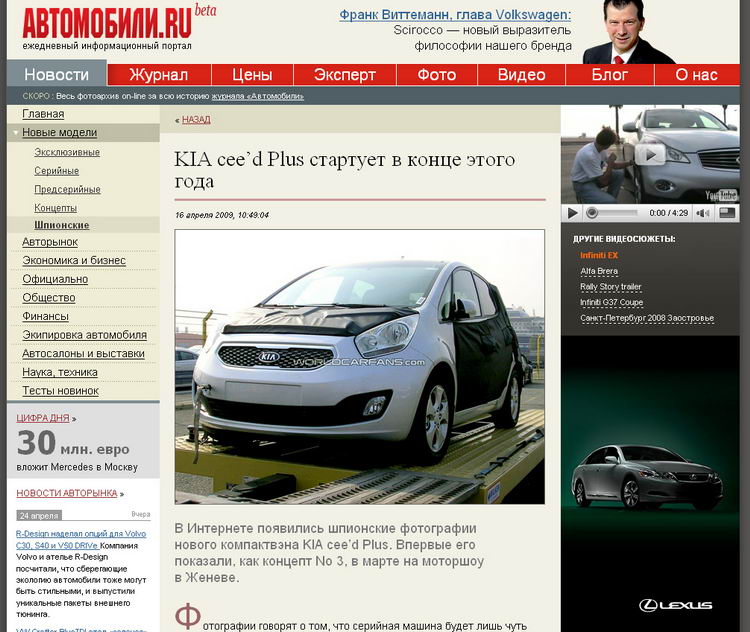Viewport: 750px width, 632px height.
Task: Open R-Design Volvo news article link
Action: tap(81, 539)
